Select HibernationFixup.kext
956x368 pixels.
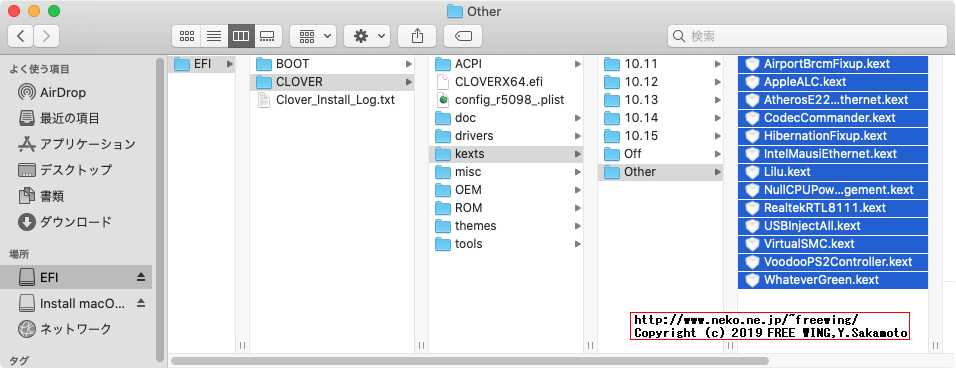tap(833, 135)
